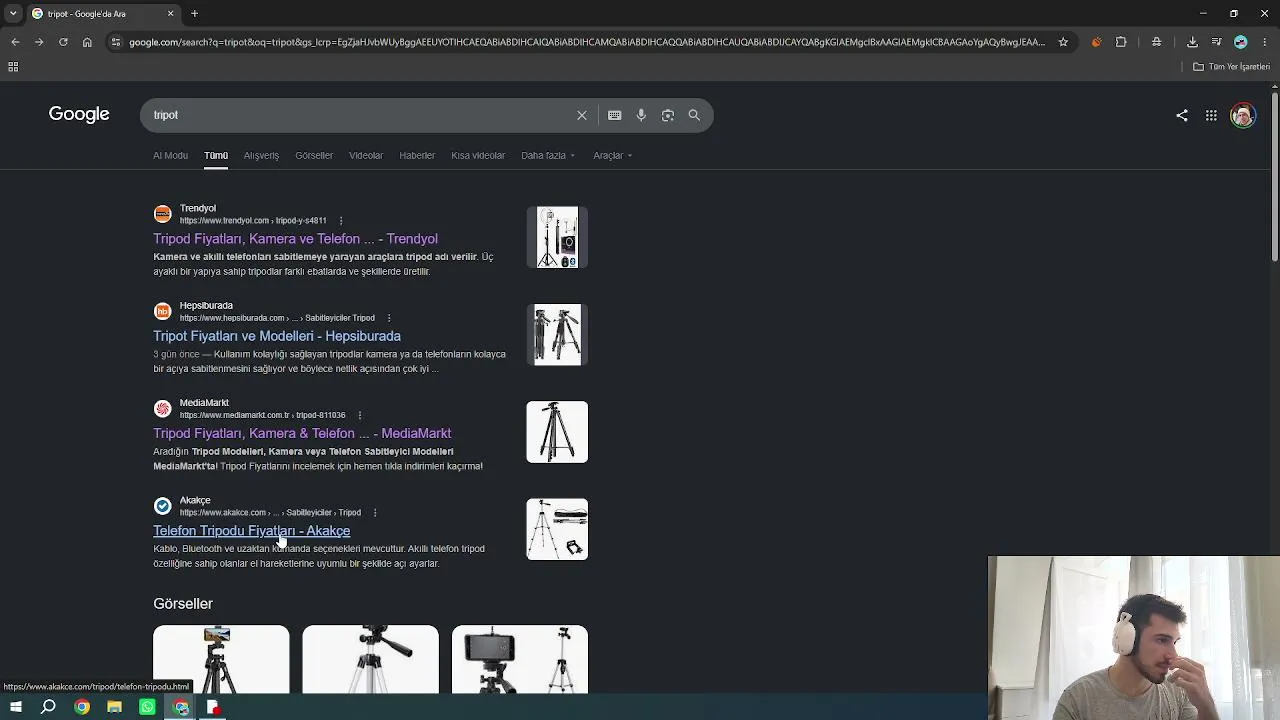Image resolution: width=1280 pixels, height=720 pixels.
Task: Submit search with the magnifier icon
Action: (x=694, y=115)
